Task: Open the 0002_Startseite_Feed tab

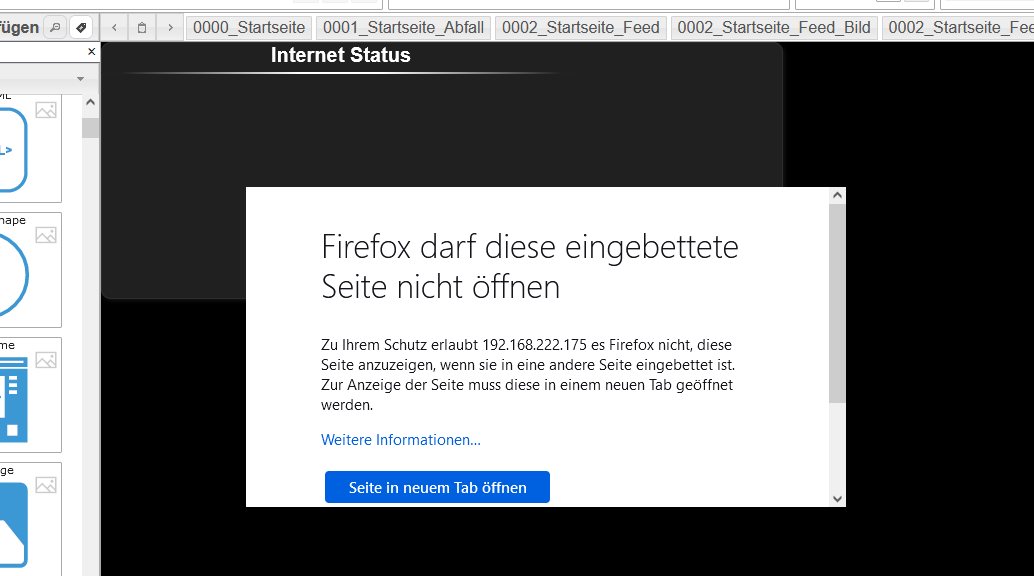Action: pyautogui.click(x=580, y=28)
